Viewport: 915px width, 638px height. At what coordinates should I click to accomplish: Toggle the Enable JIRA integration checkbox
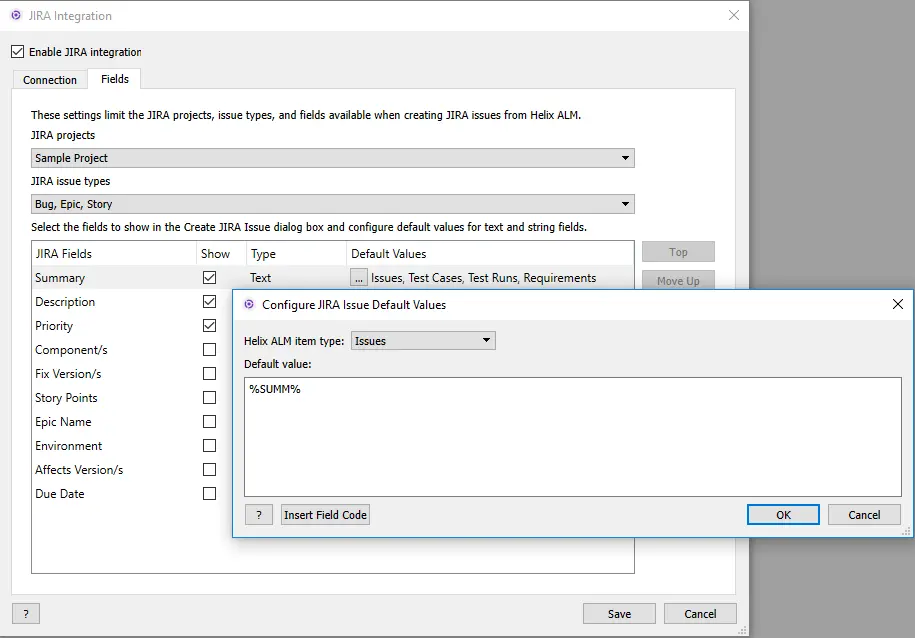click(x=18, y=51)
